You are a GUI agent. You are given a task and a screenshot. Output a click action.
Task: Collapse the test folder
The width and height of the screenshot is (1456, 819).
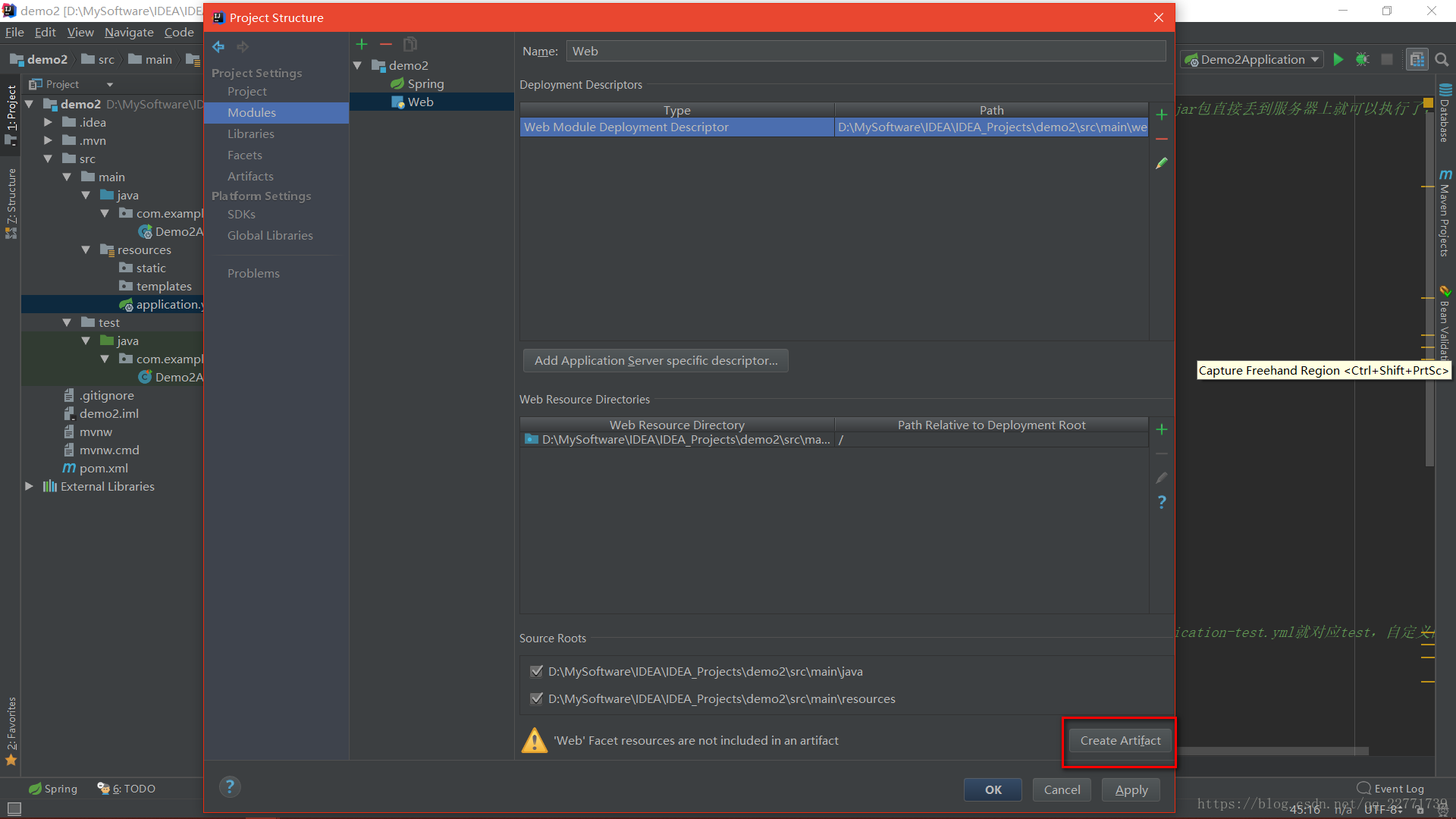[x=67, y=322]
